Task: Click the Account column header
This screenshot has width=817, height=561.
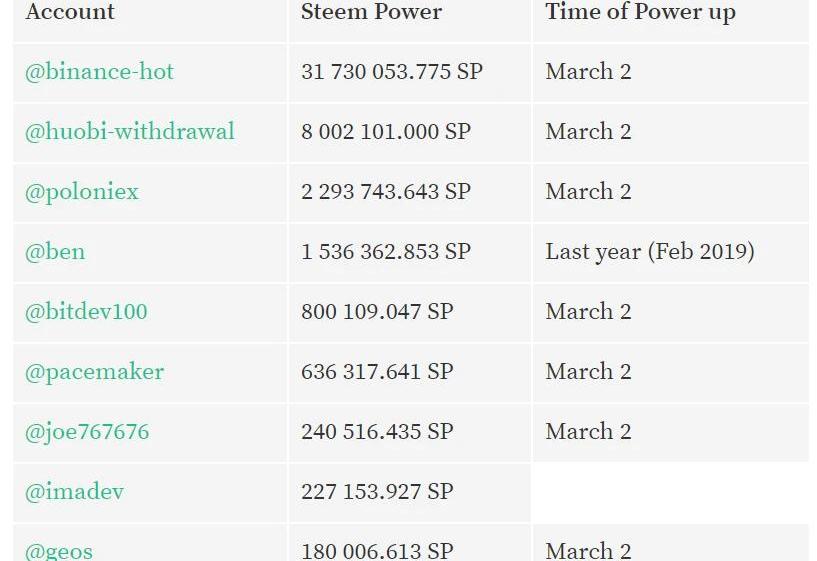Action: [x=70, y=13]
